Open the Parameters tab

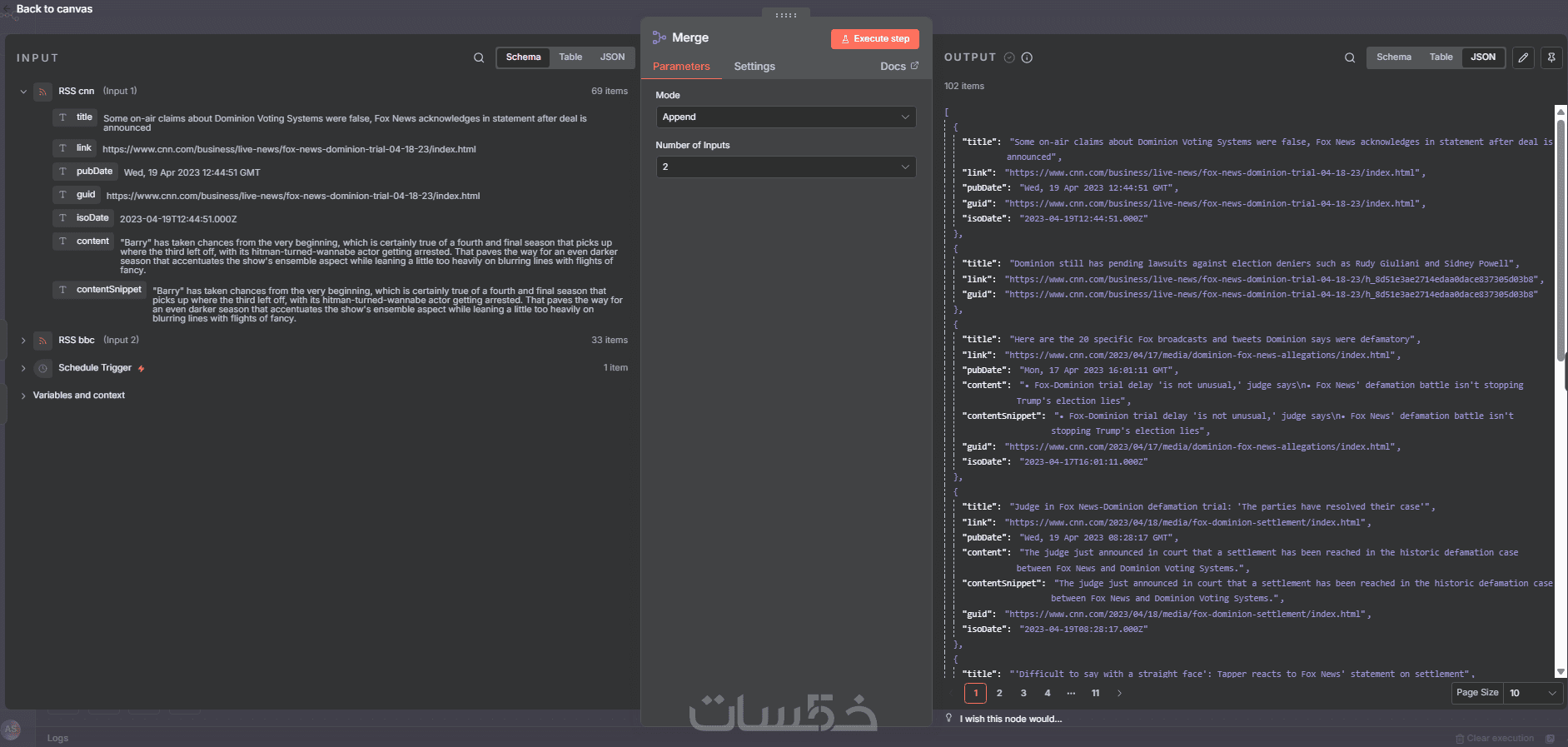click(x=681, y=67)
